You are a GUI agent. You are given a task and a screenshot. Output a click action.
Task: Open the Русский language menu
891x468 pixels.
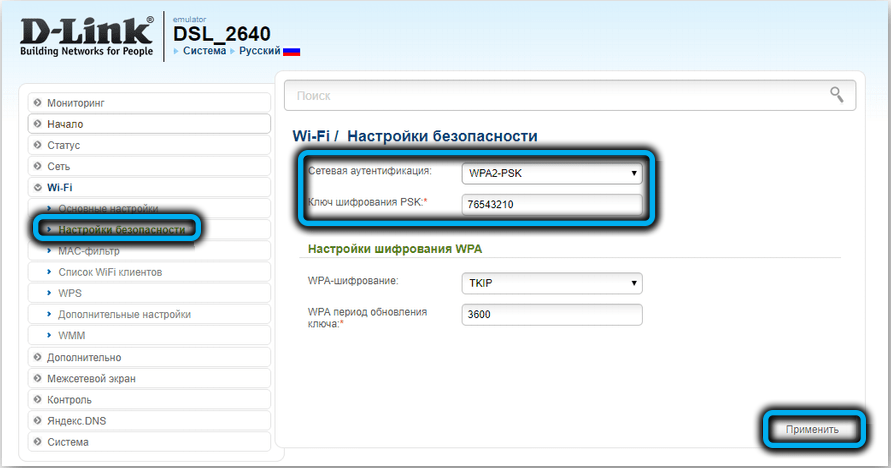tap(258, 51)
